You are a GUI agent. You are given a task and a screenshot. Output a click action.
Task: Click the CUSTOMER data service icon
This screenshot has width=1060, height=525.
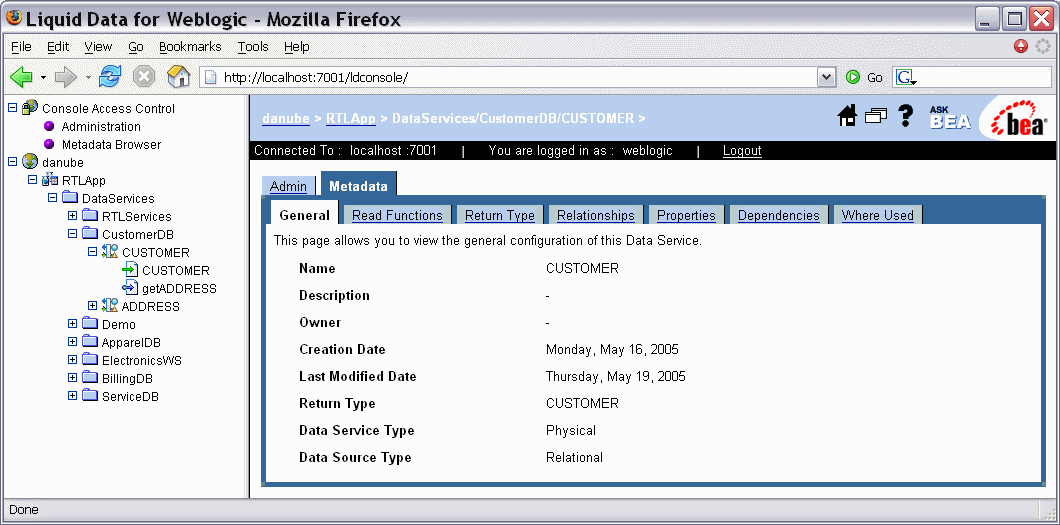[x=110, y=252]
